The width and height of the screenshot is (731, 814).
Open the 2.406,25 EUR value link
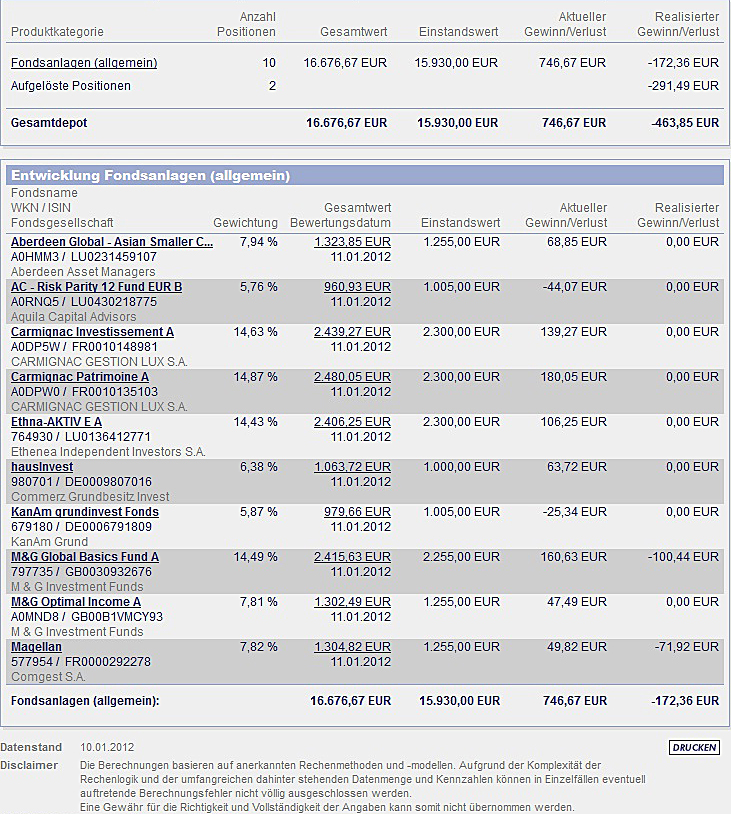[352, 422]
